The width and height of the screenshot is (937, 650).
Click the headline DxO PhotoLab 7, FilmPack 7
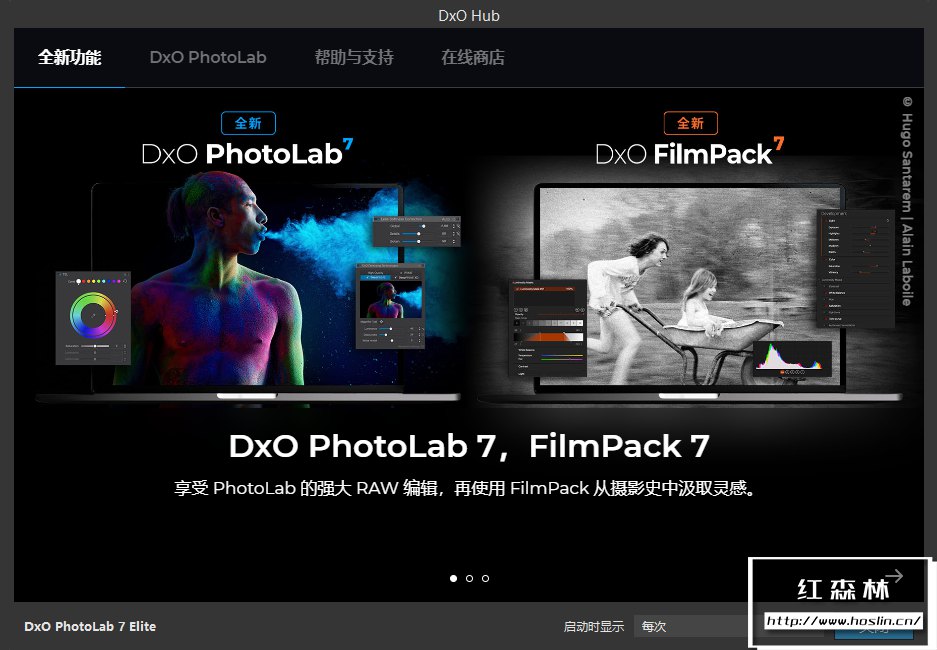pyautogui.click(x=469, y=446)
